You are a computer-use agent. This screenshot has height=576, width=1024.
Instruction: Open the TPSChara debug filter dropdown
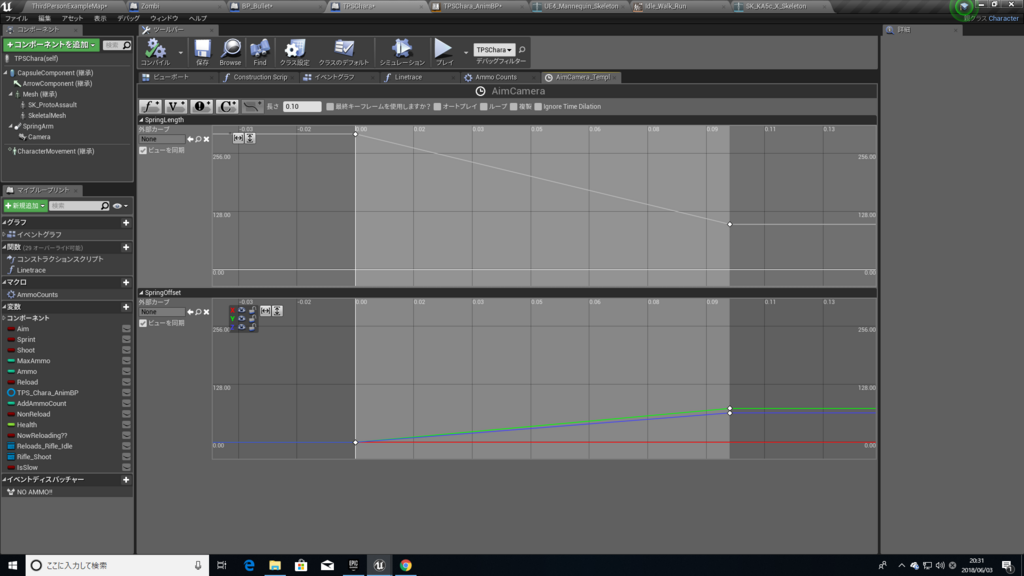coord(494,50)
